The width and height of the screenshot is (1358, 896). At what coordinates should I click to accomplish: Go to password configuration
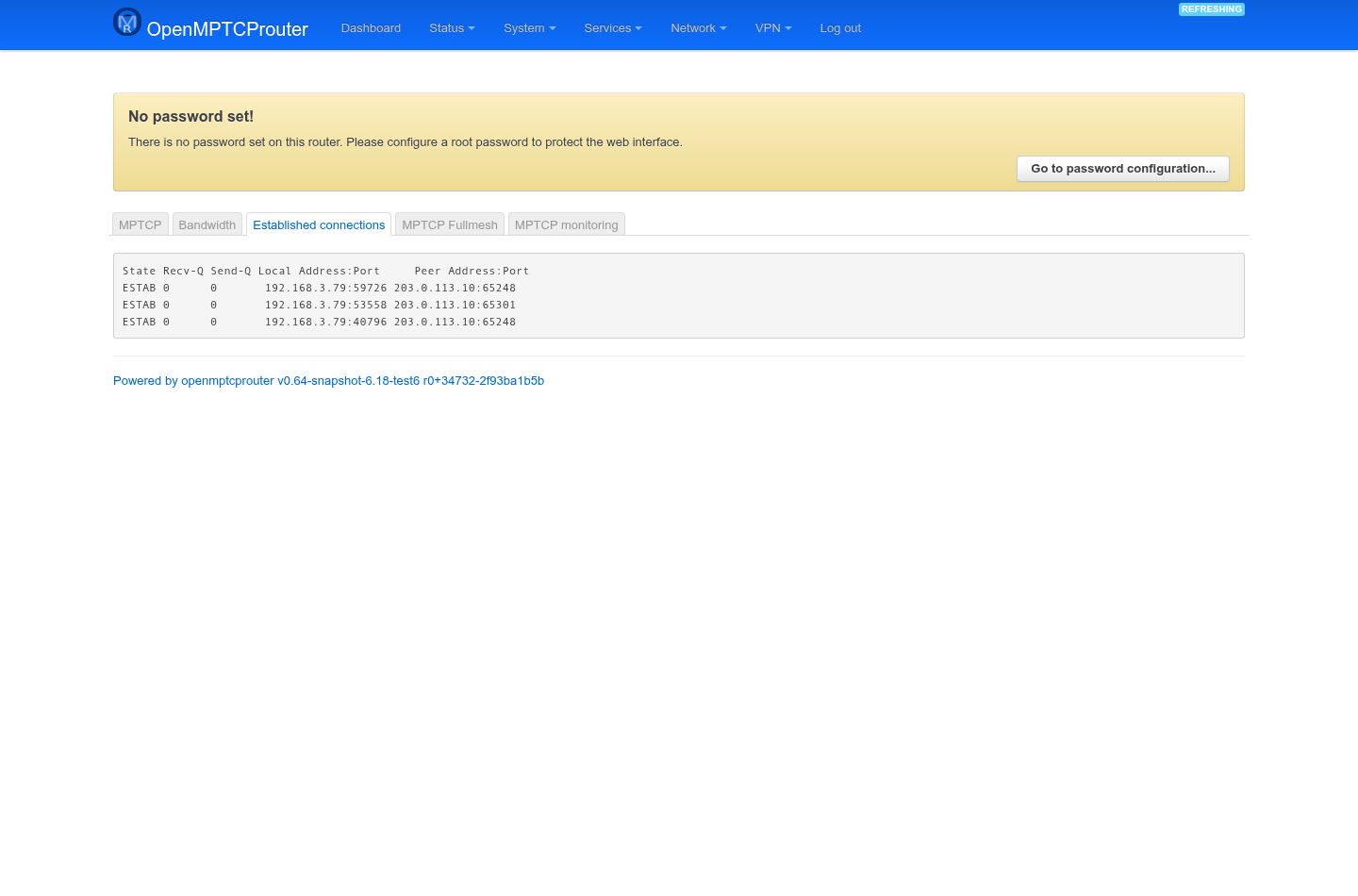coord(1123,169)
